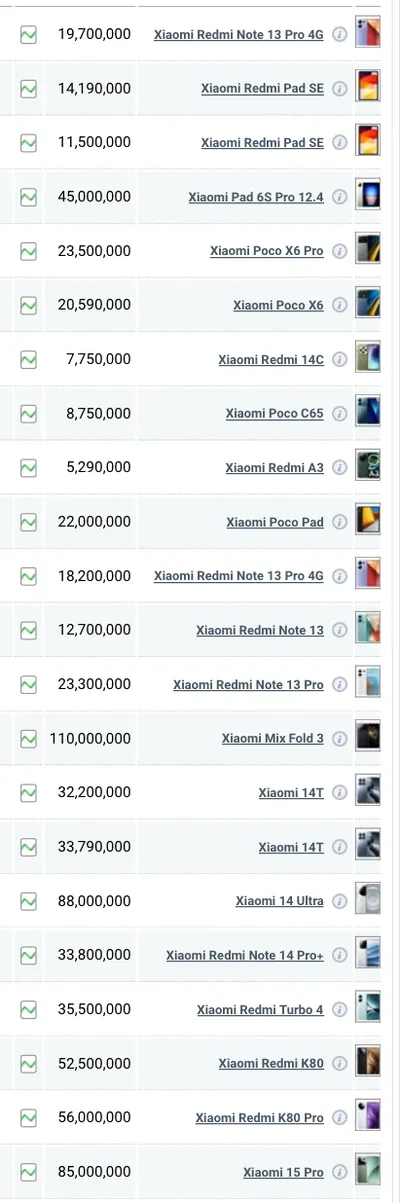This screenshot has height=1203, width=400.
Task: Click price chart icon for Xiaomi Mix Fold 3
Action: [28, 739]
